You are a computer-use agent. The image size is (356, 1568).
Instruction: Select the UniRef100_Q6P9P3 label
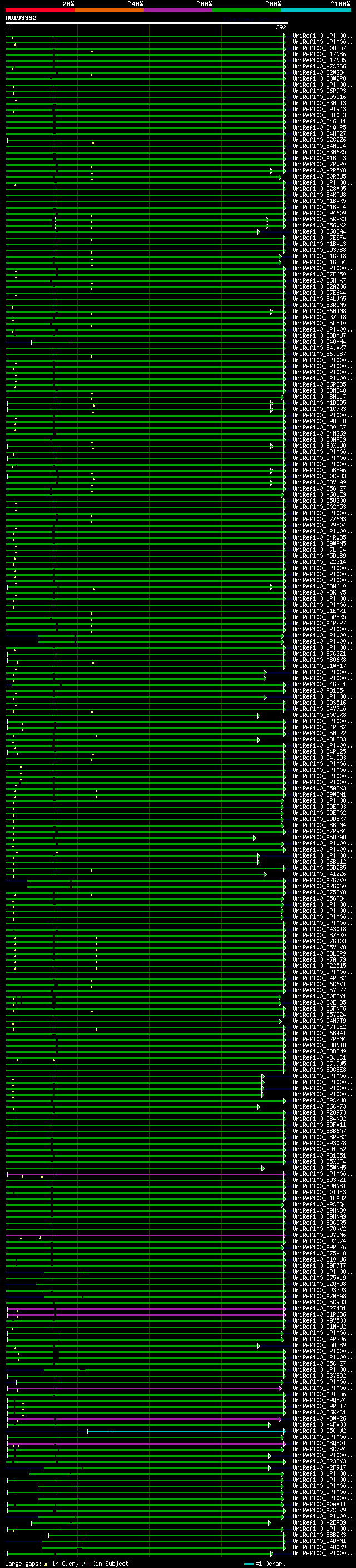(319, 91)
